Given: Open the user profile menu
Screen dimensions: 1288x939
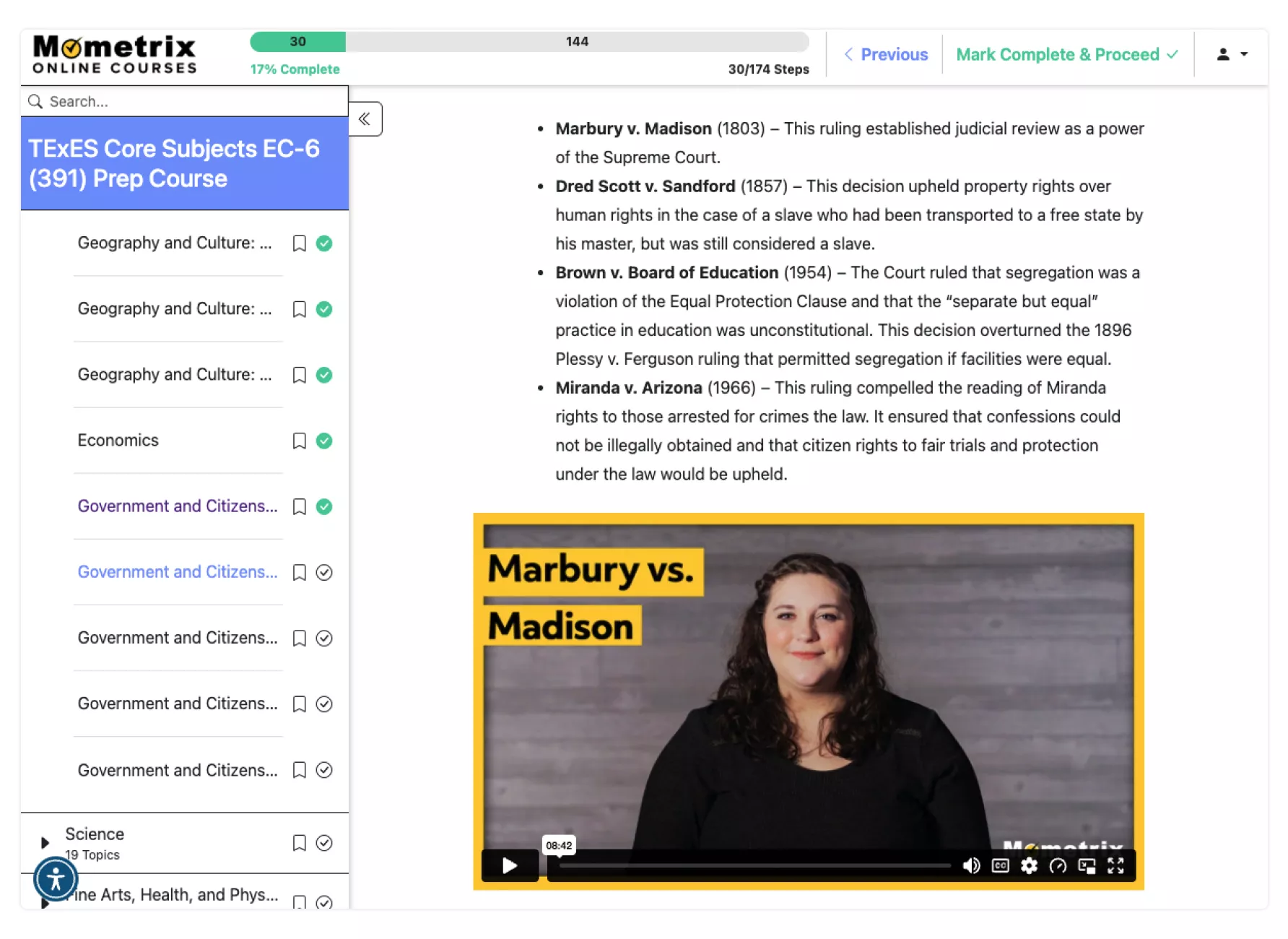Looking at the screenshot, I should click(x=1232, y=54).
